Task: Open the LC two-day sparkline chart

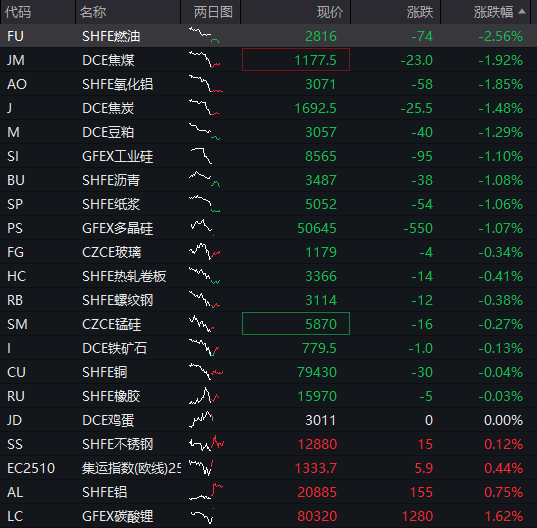Action: point(202,516)
